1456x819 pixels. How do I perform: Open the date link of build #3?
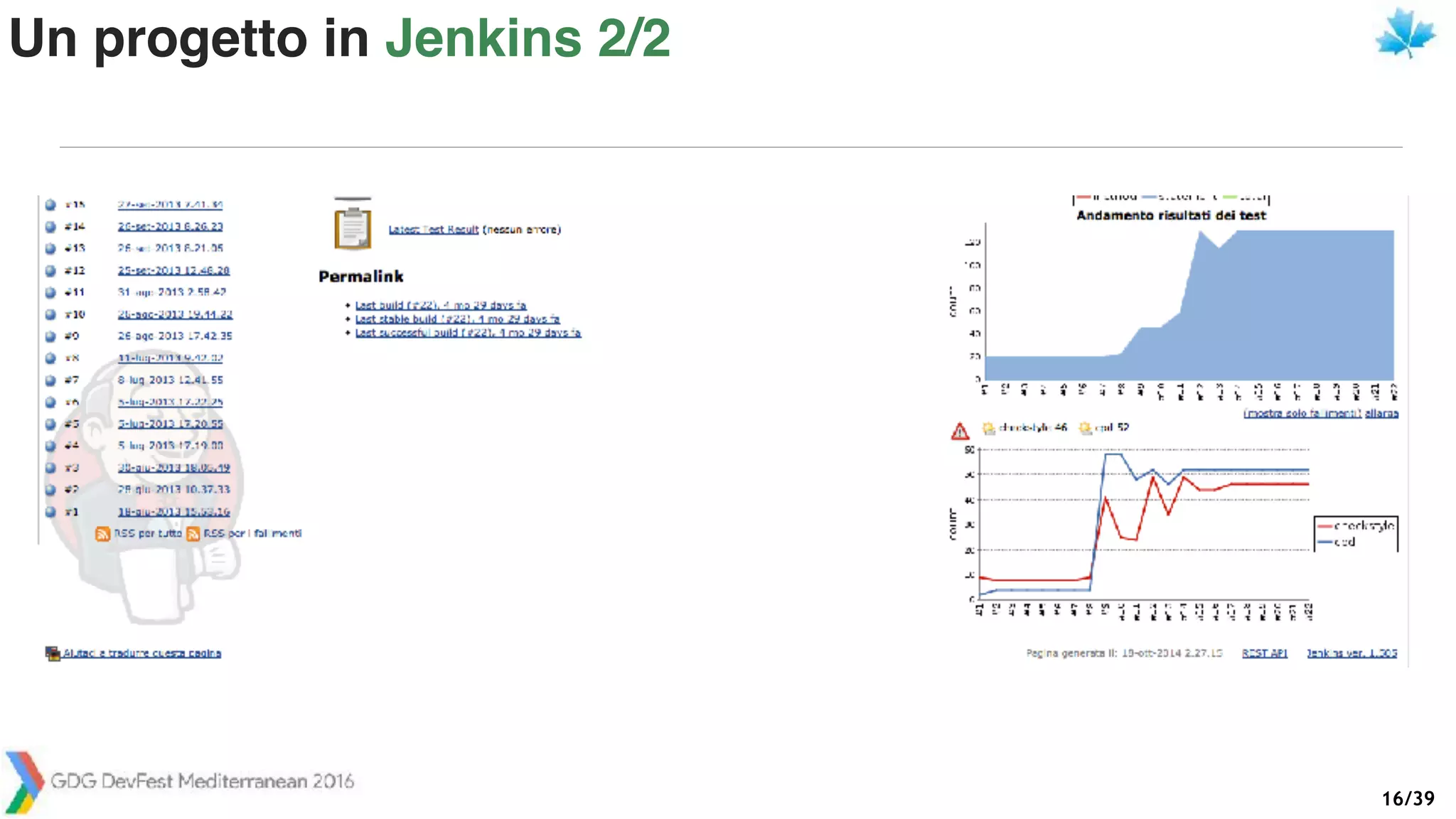pos(174,468)
